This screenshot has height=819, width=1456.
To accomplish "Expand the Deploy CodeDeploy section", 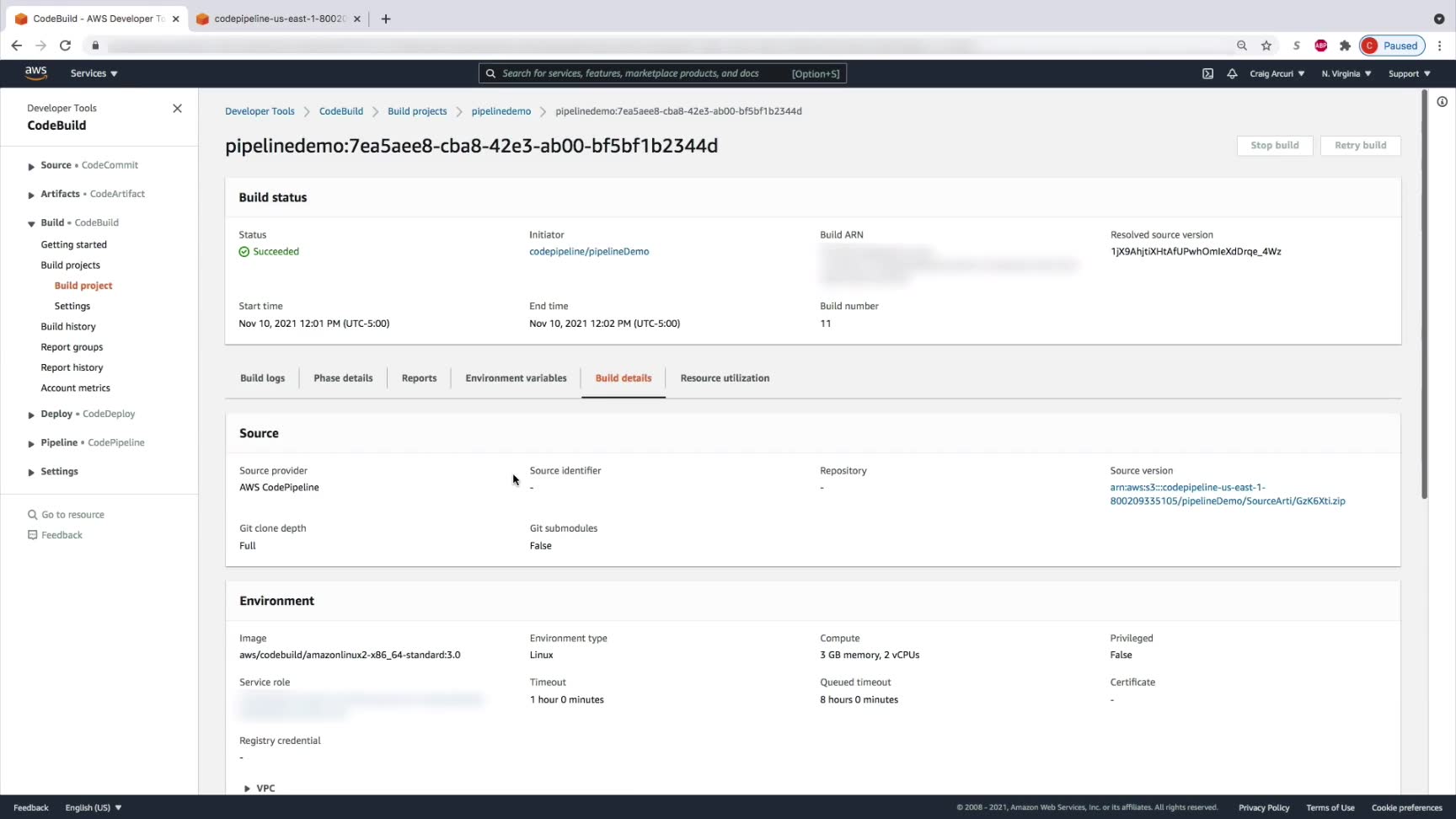I will point(31,415).
